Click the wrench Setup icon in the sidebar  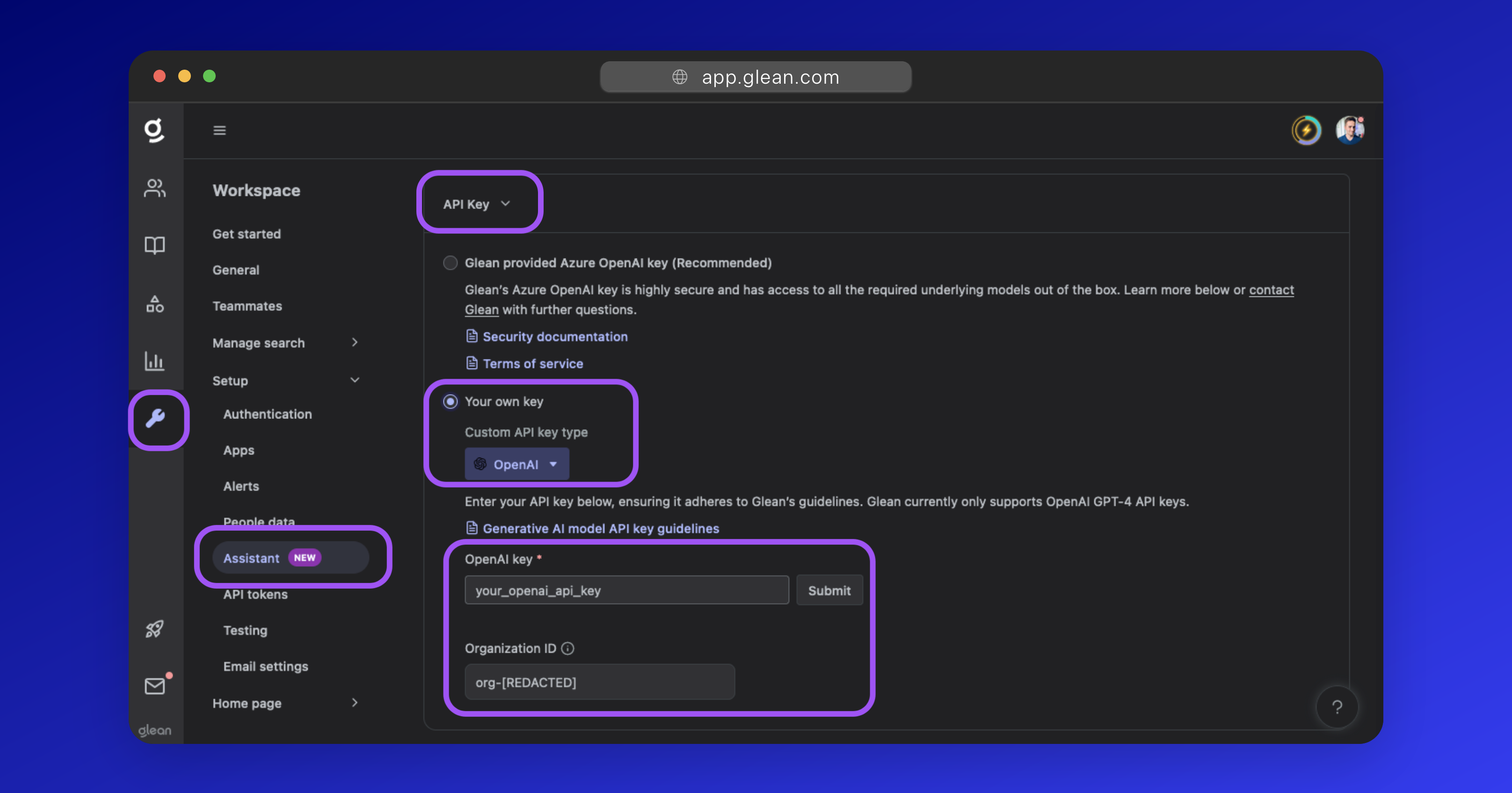158,419
